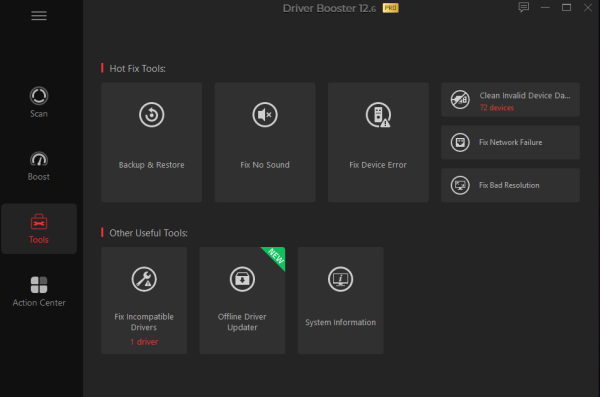Launch Fix Device Error label
The width and height of the screenshot is (600, 397).
tap(378, 165)
